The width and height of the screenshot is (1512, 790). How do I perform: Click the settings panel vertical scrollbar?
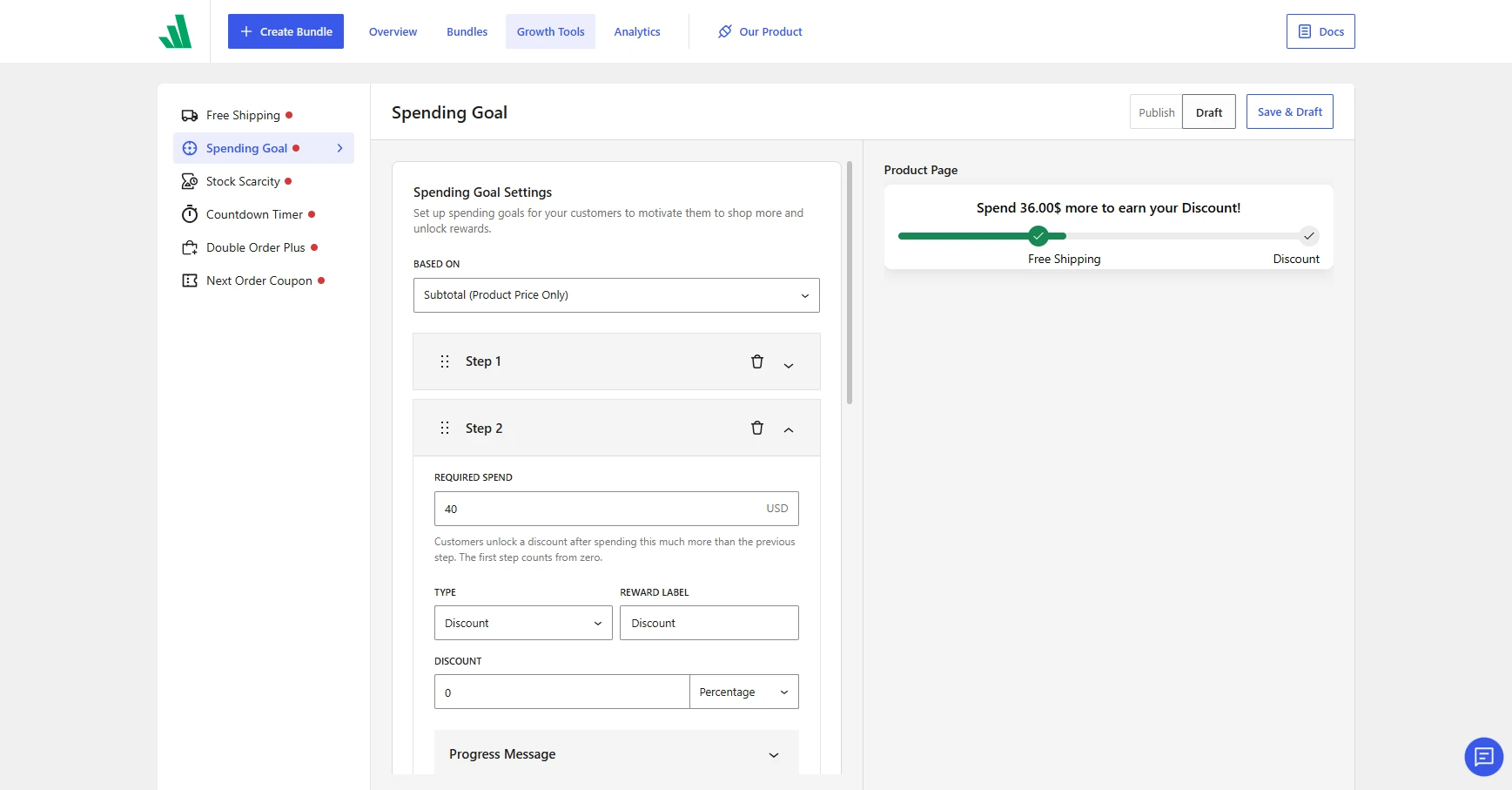850,283
